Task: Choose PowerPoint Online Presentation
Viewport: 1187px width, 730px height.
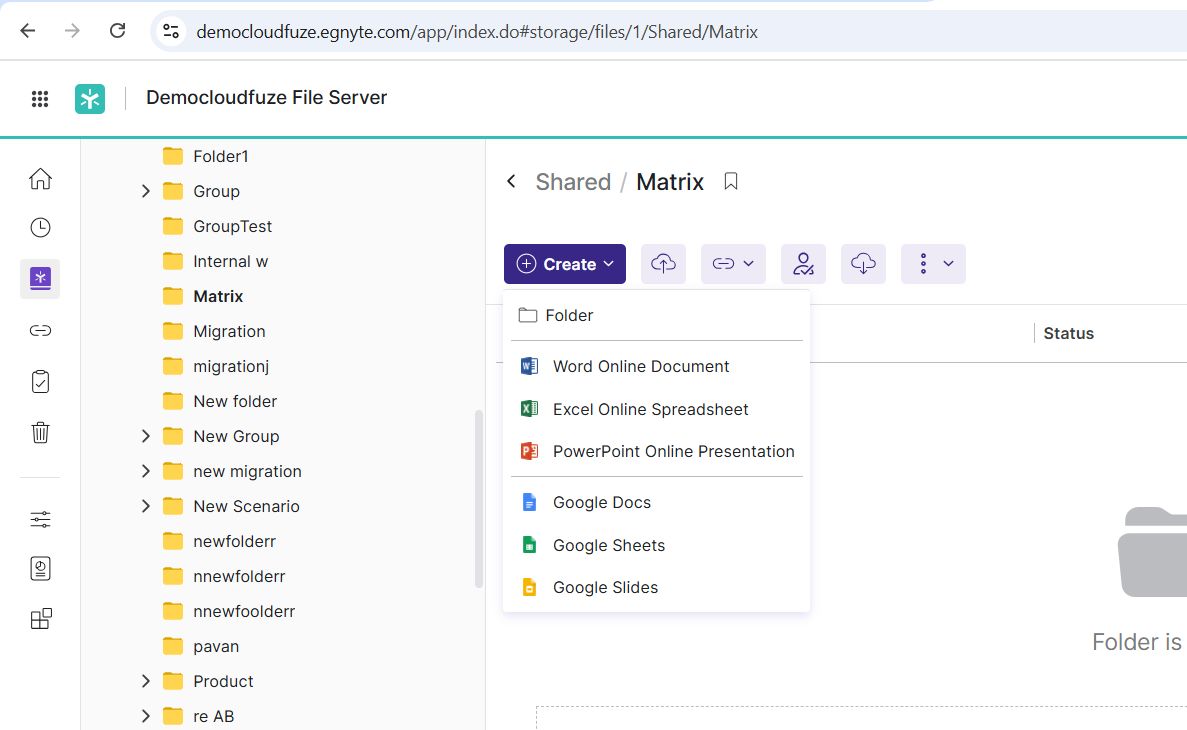Action: click(656, 451)
